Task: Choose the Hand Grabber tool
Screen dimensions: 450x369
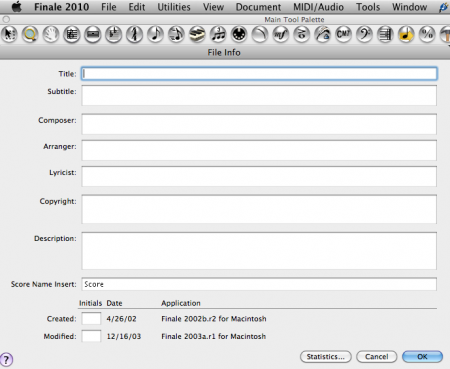Action: point(51,34)
